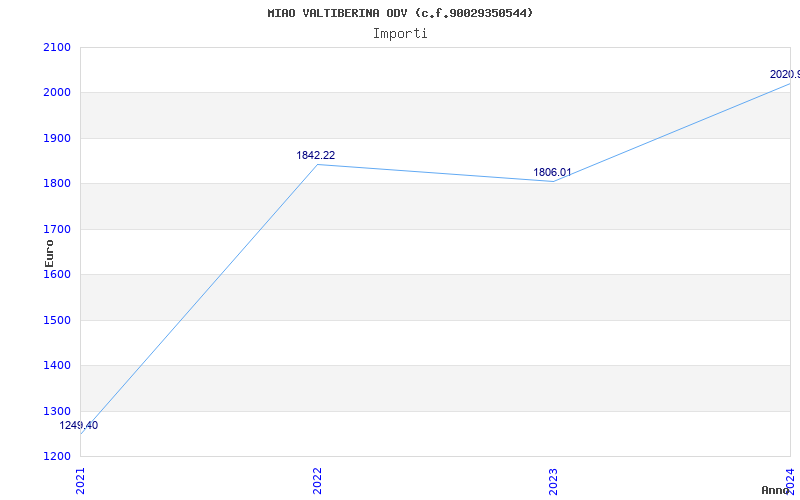Click the 2021 x-axis label
800x500 pixels.
point(81,481)
